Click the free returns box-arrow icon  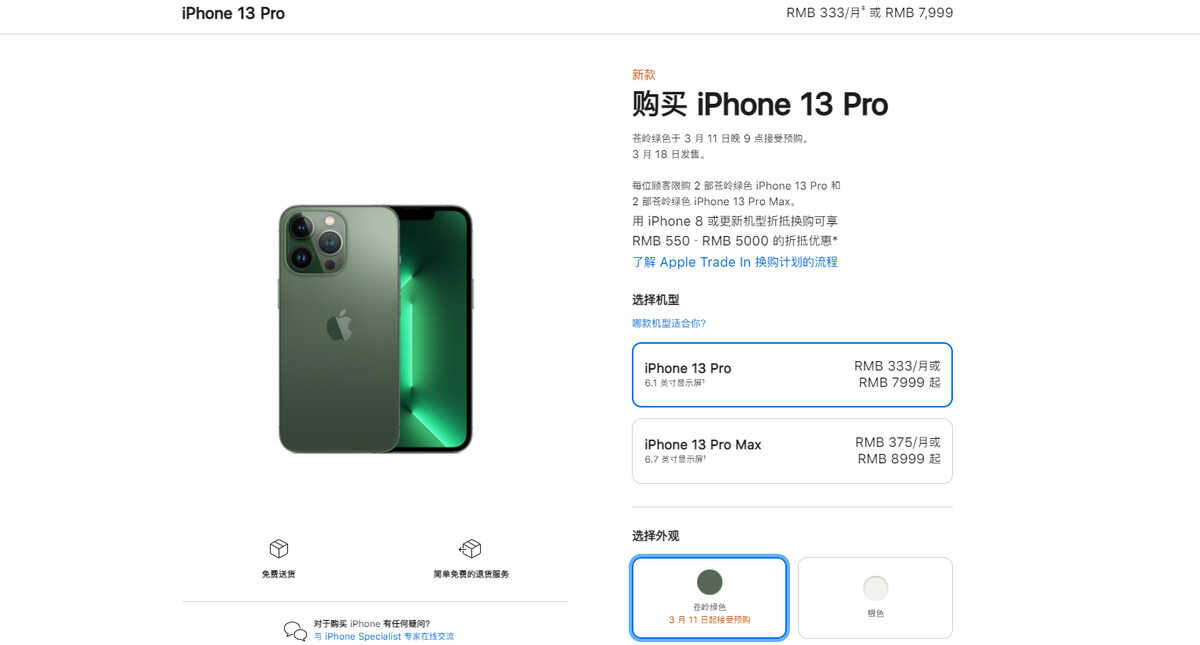[x=470, y=548]
